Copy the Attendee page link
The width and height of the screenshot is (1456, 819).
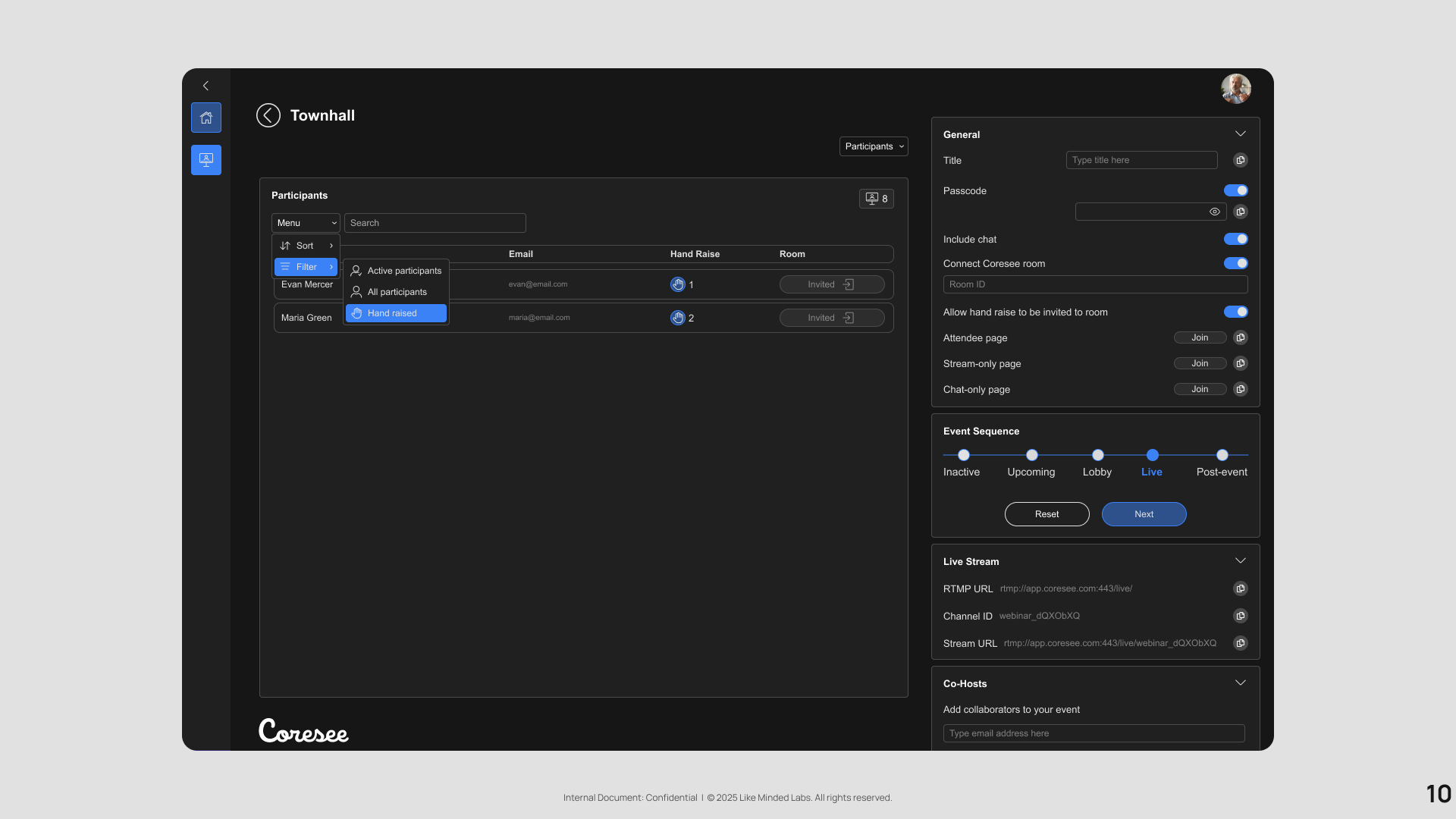(1241, 337)
